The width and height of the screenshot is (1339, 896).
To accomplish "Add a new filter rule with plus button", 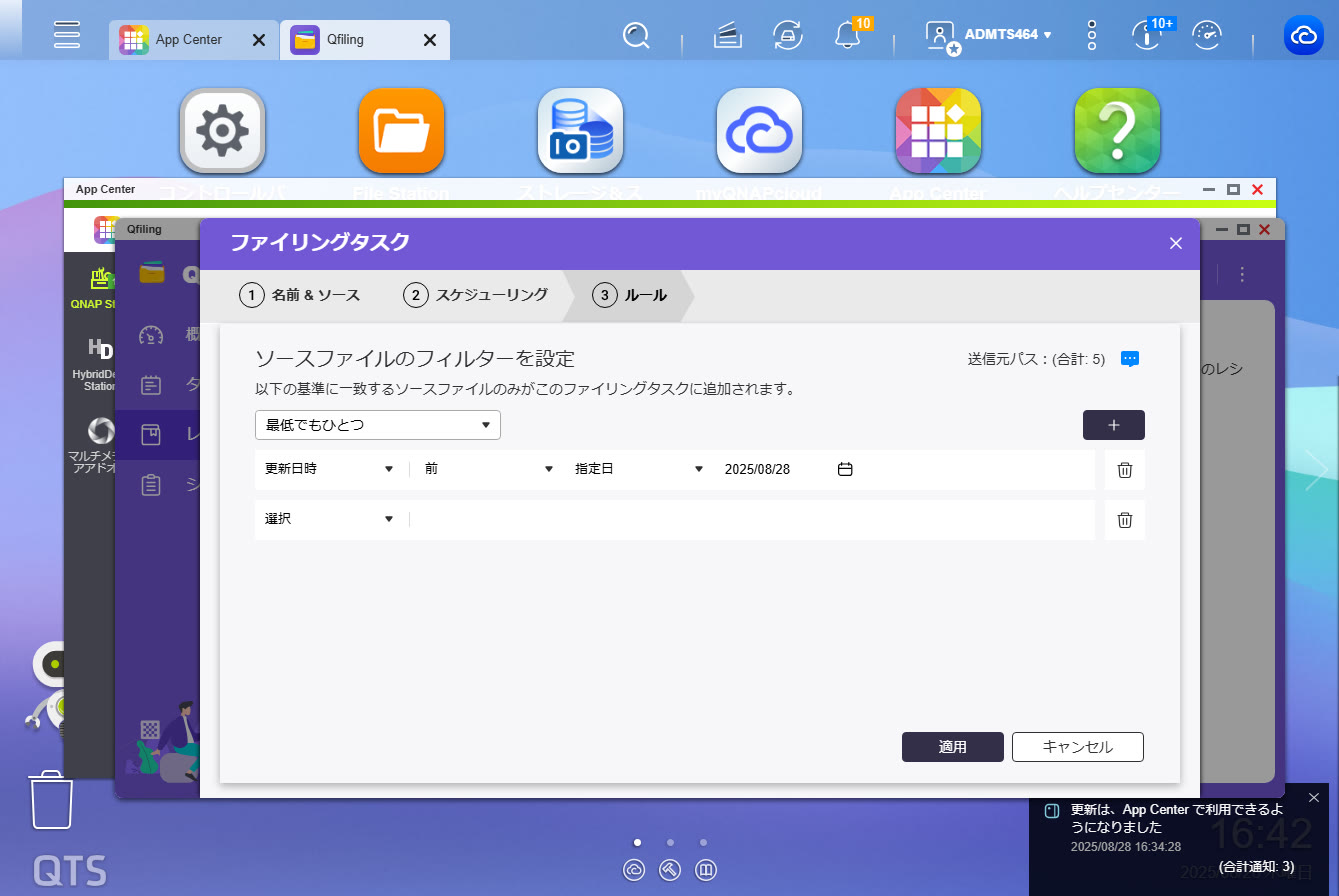I will click(x=1113, y=425).
